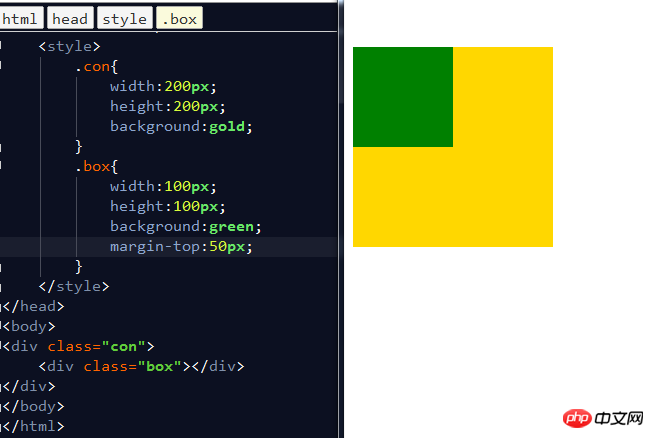The image size is (654, 438).
Task: Click the .box selector line
Action: click(96, 166)
